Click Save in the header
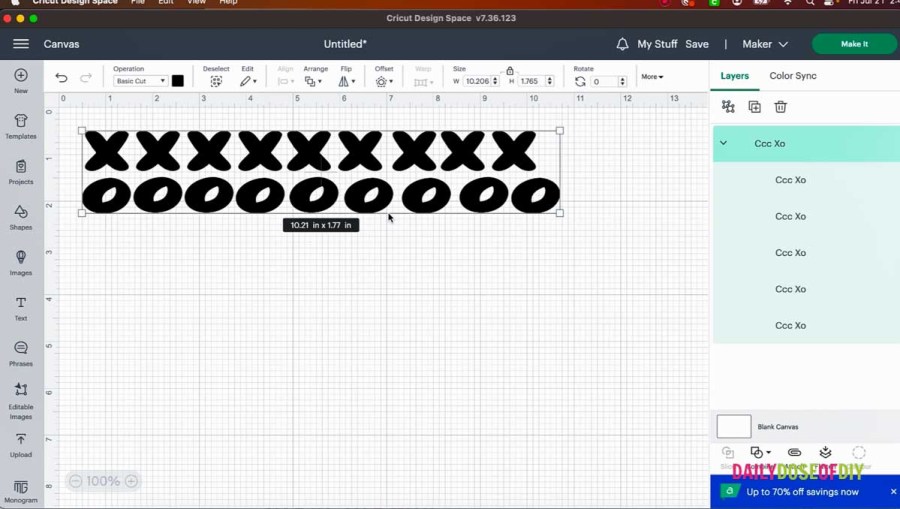The height and width of the screenshot is (509, 900). click(x=697, y=44)
